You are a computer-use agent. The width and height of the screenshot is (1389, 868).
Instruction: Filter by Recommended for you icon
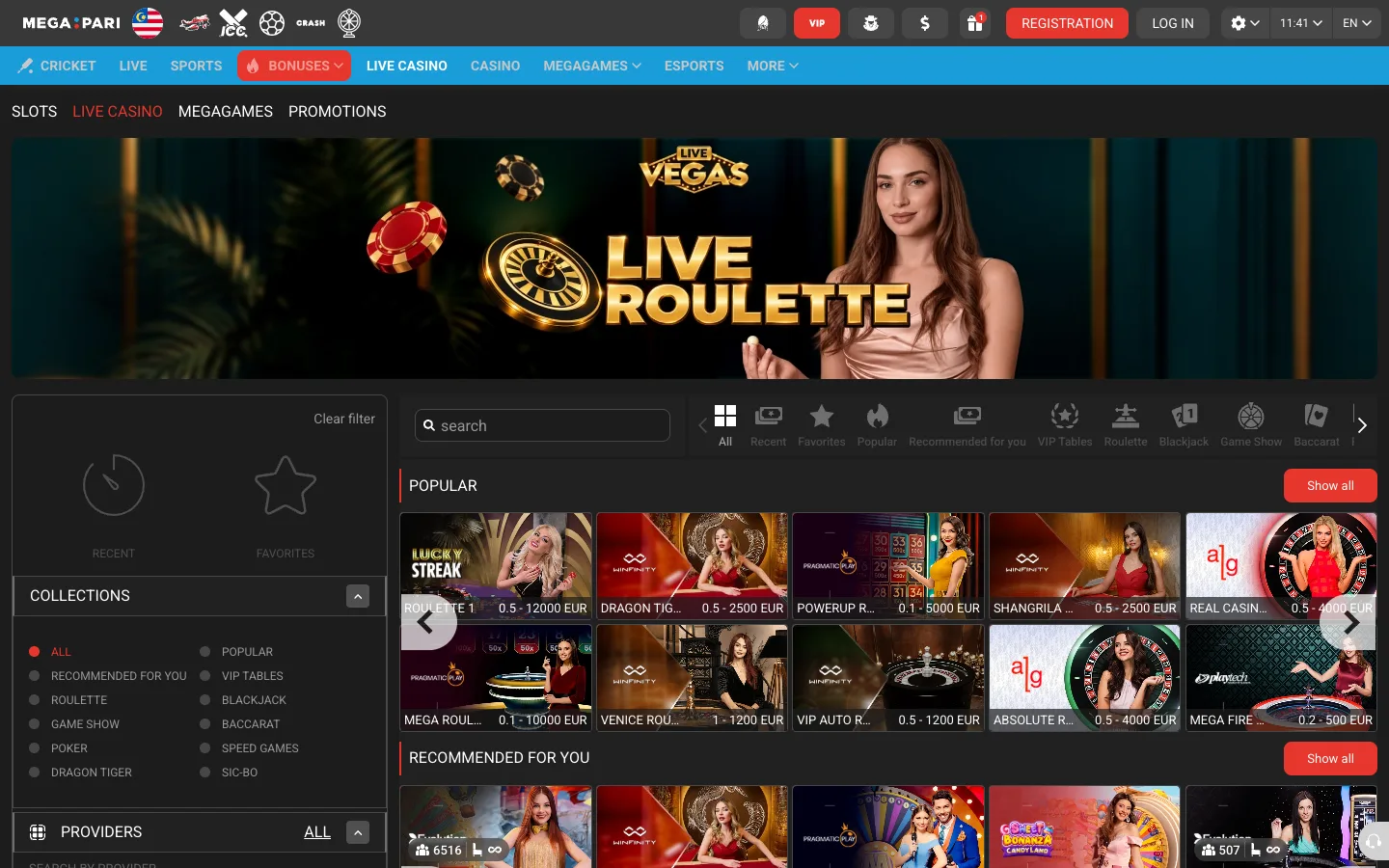coord(967,425)
